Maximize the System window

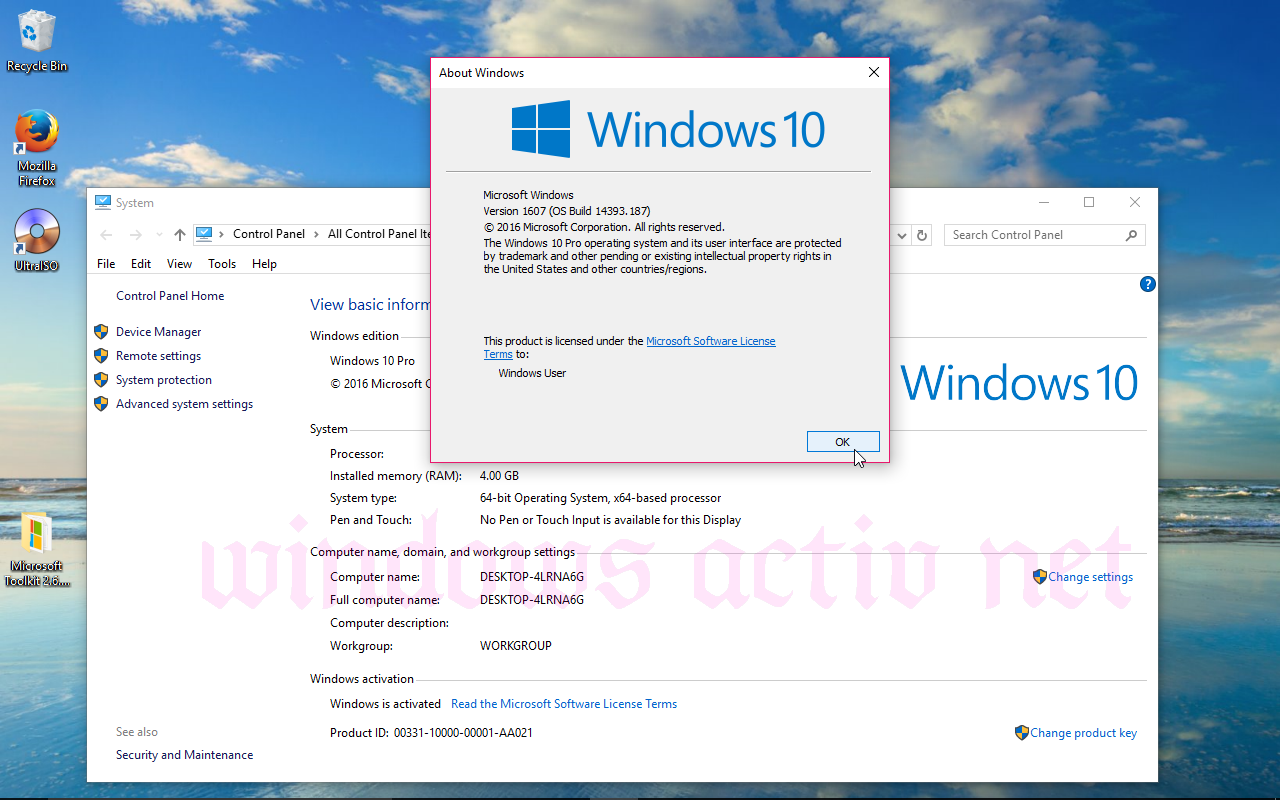[x=1089, y=202]
